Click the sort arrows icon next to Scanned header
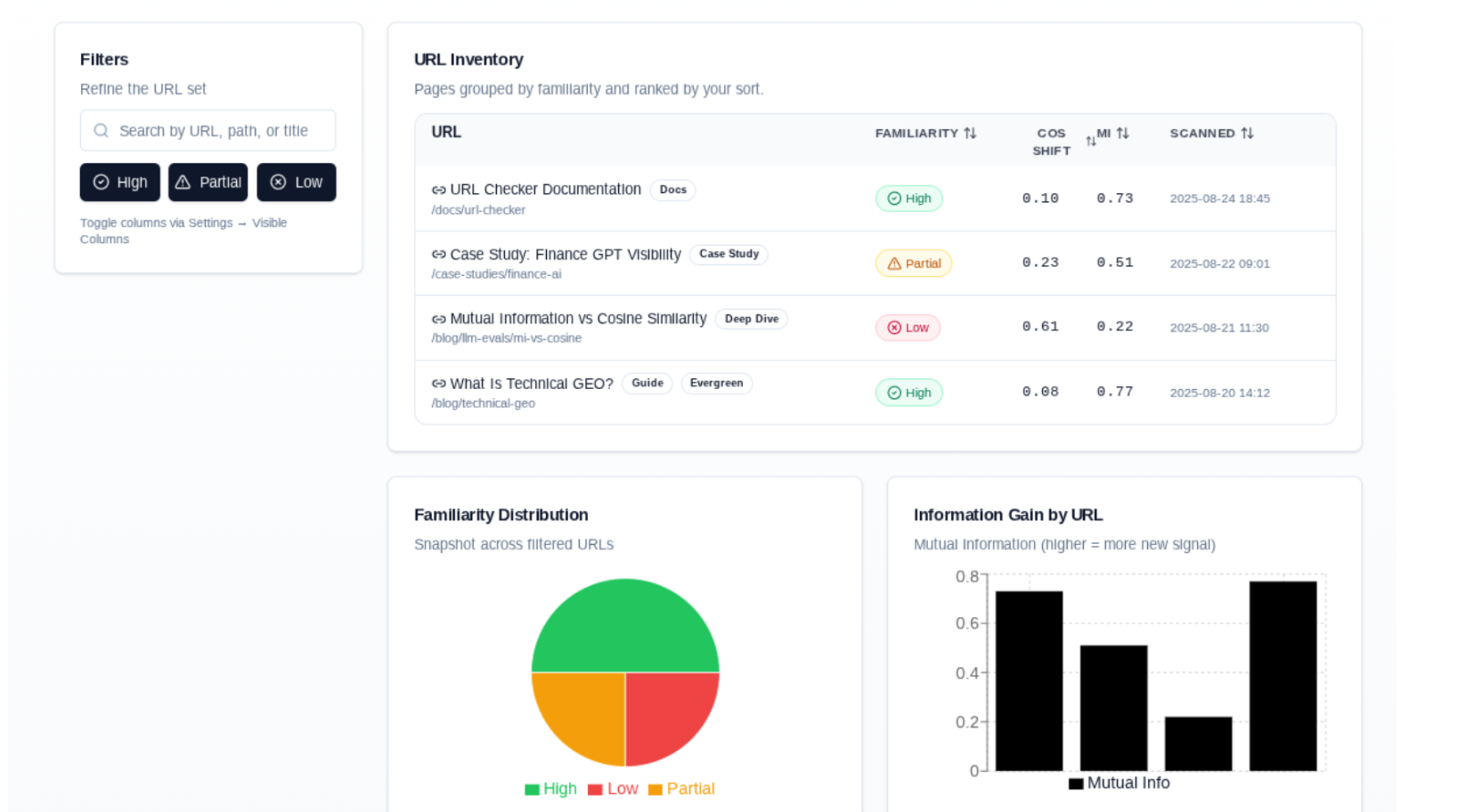 point(1247,133)
